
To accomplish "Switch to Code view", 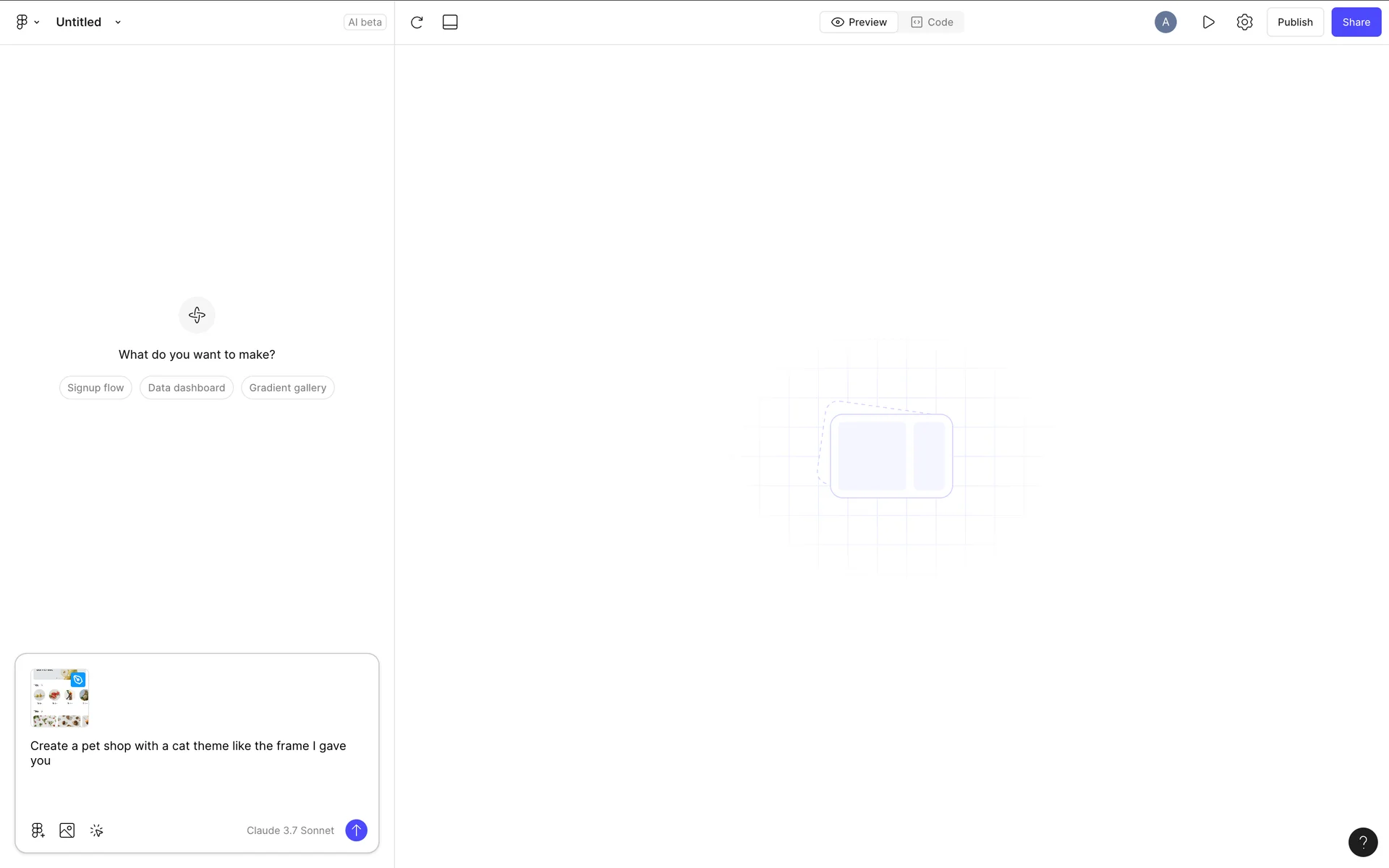I will (932, 22).
